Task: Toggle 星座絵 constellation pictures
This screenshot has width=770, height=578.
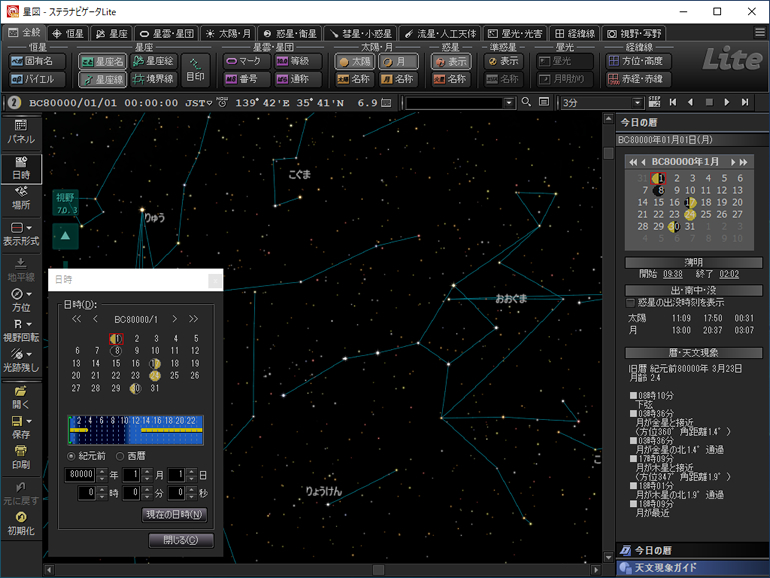Action: (154, 61)
